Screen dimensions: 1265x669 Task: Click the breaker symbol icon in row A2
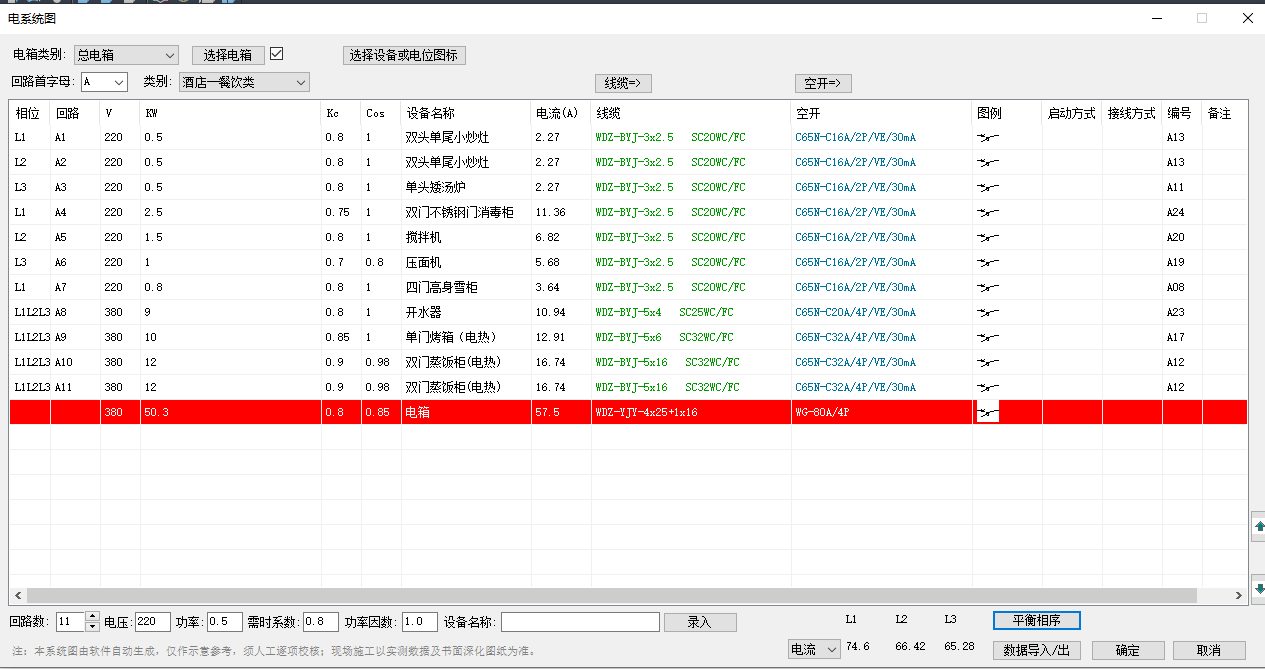(988, 163)
